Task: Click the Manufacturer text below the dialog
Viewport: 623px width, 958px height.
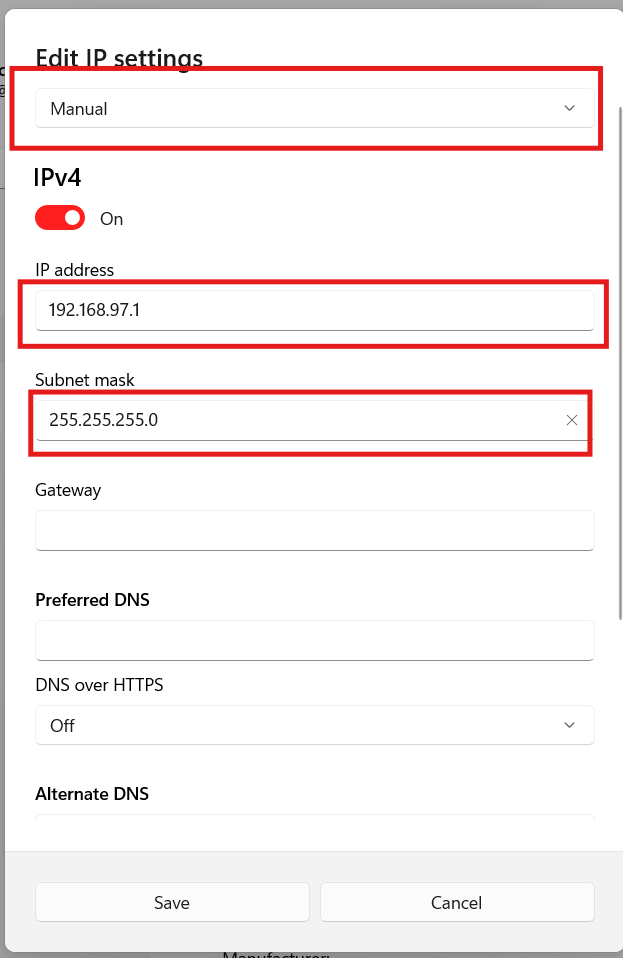Action: click(x=274, y=953)
